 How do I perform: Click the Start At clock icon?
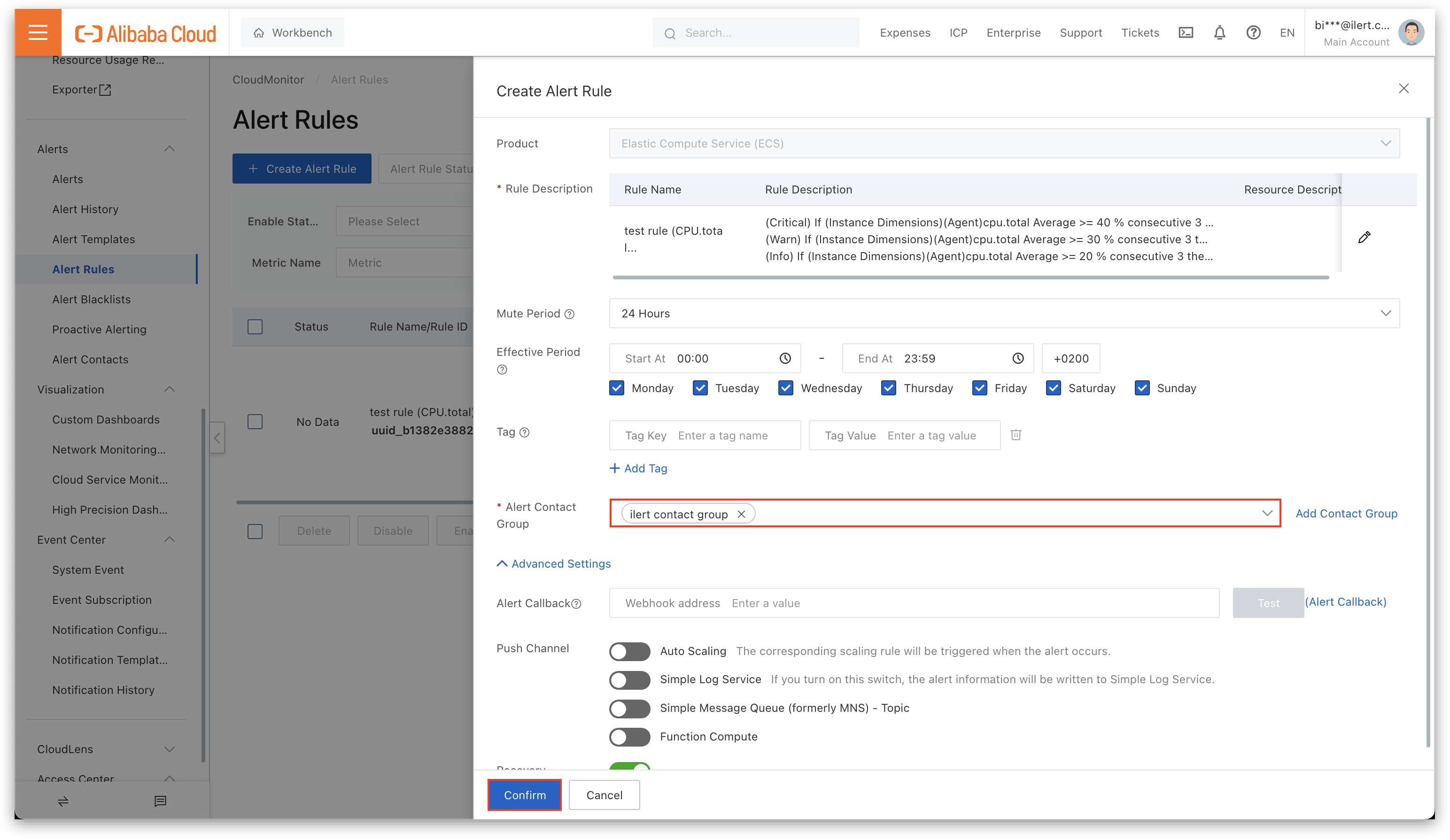[785, 358]
